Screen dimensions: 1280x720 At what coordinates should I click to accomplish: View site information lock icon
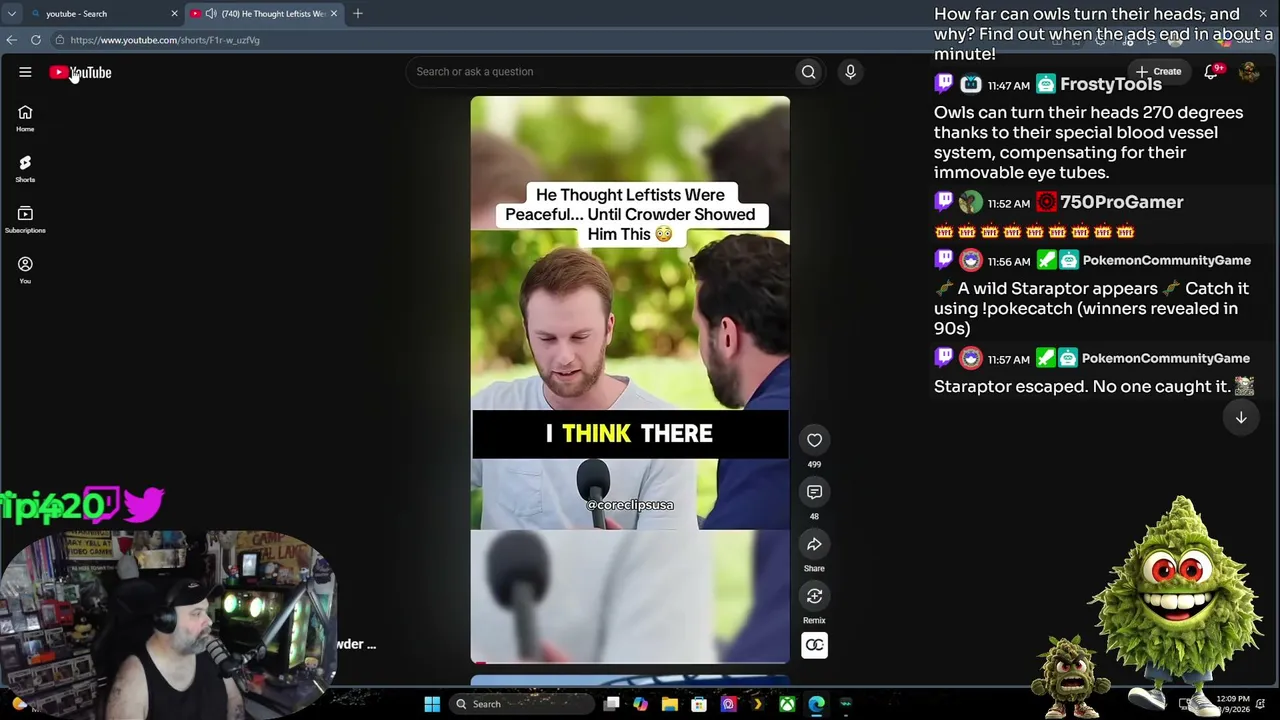point(60,40)
